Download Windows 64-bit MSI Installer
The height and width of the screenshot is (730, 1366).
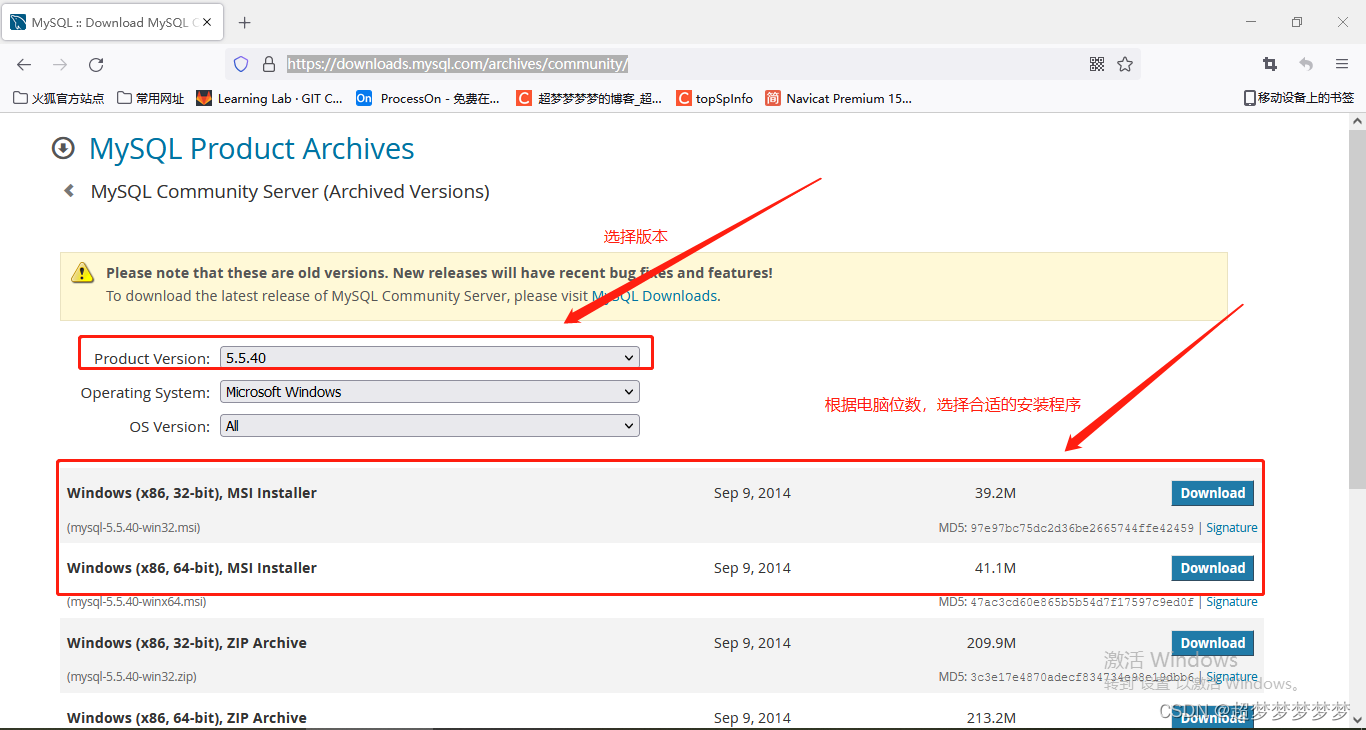[x=1212, y=568]
